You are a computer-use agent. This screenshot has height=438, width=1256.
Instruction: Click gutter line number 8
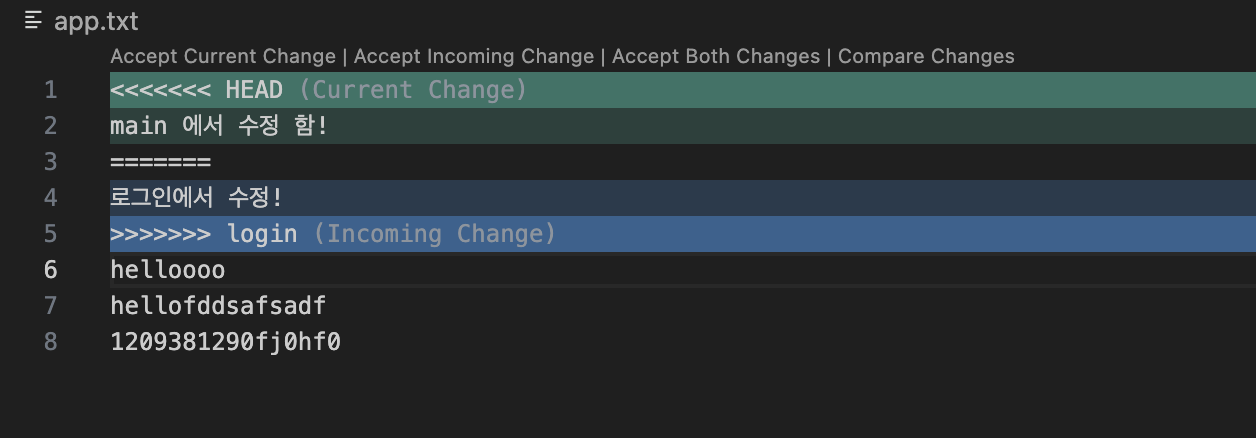pyautogui.click(x=51, y=342)
